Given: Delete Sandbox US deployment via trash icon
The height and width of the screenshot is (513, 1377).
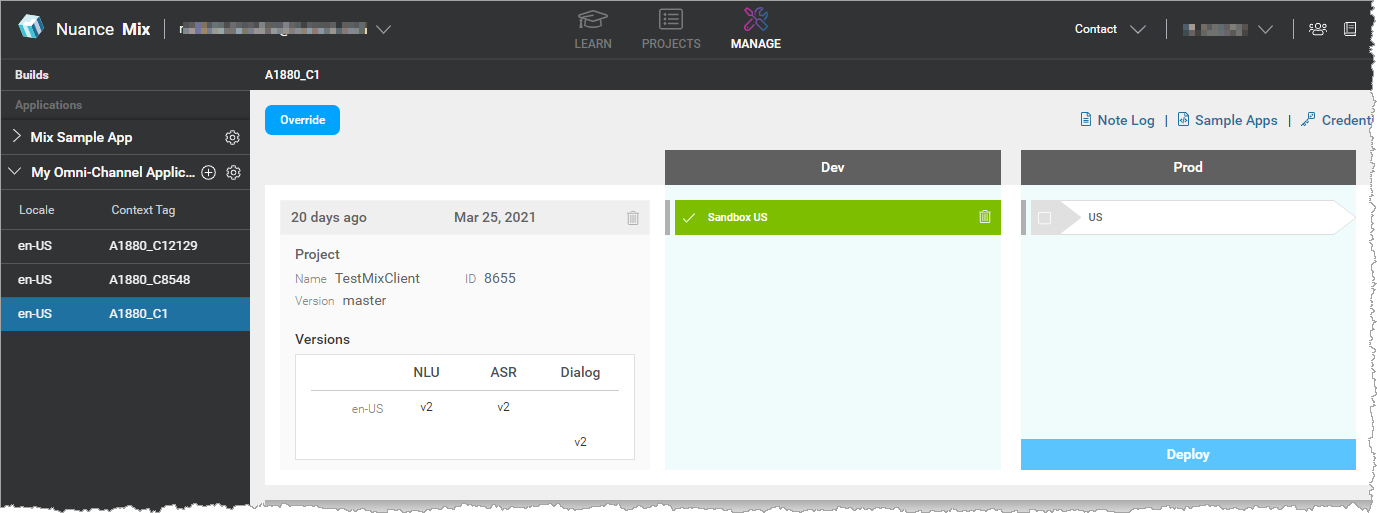Looking at the screenshot, I should click(984, 217).
